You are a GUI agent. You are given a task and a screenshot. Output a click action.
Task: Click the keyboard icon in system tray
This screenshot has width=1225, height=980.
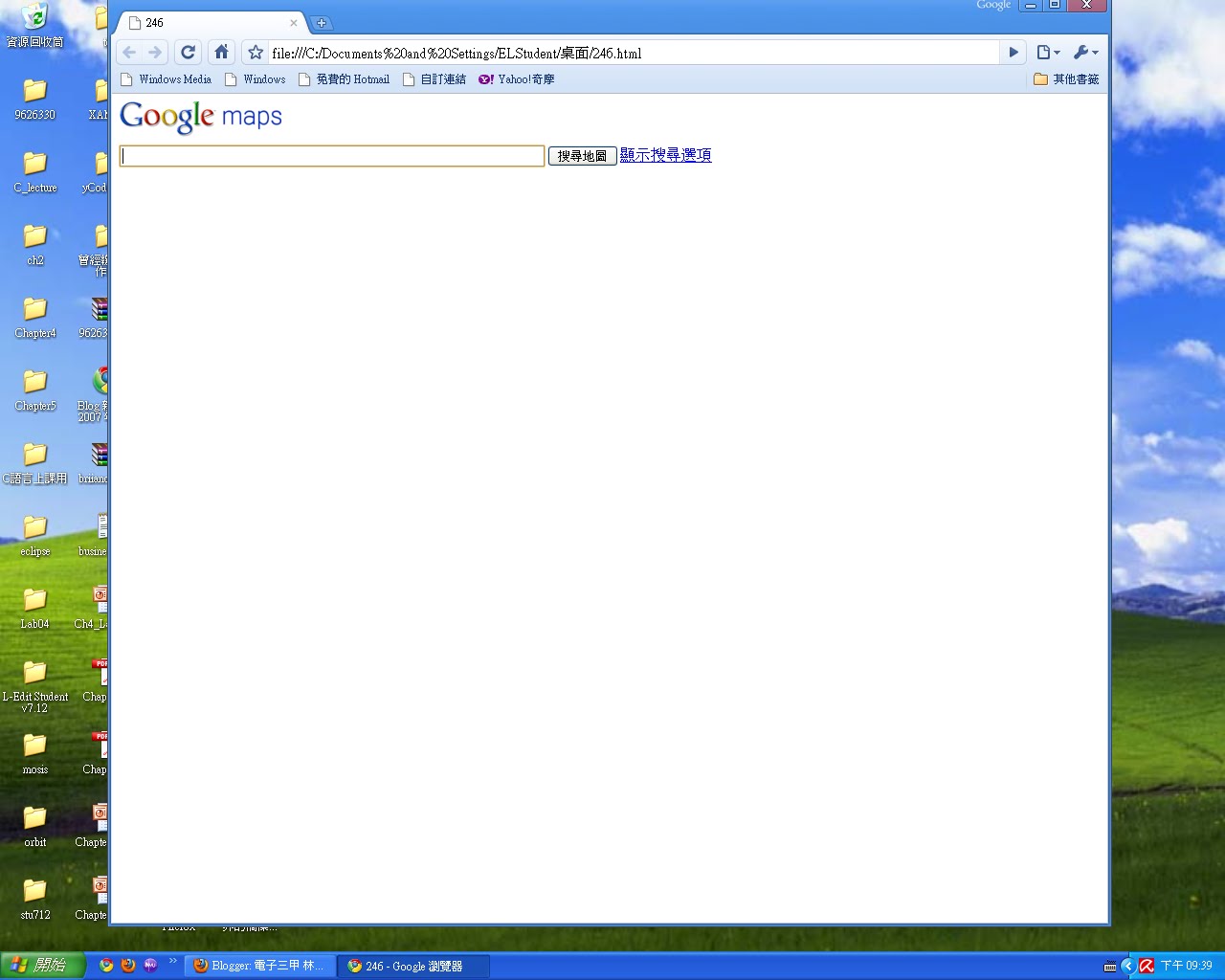click(x=1110, y=967)
